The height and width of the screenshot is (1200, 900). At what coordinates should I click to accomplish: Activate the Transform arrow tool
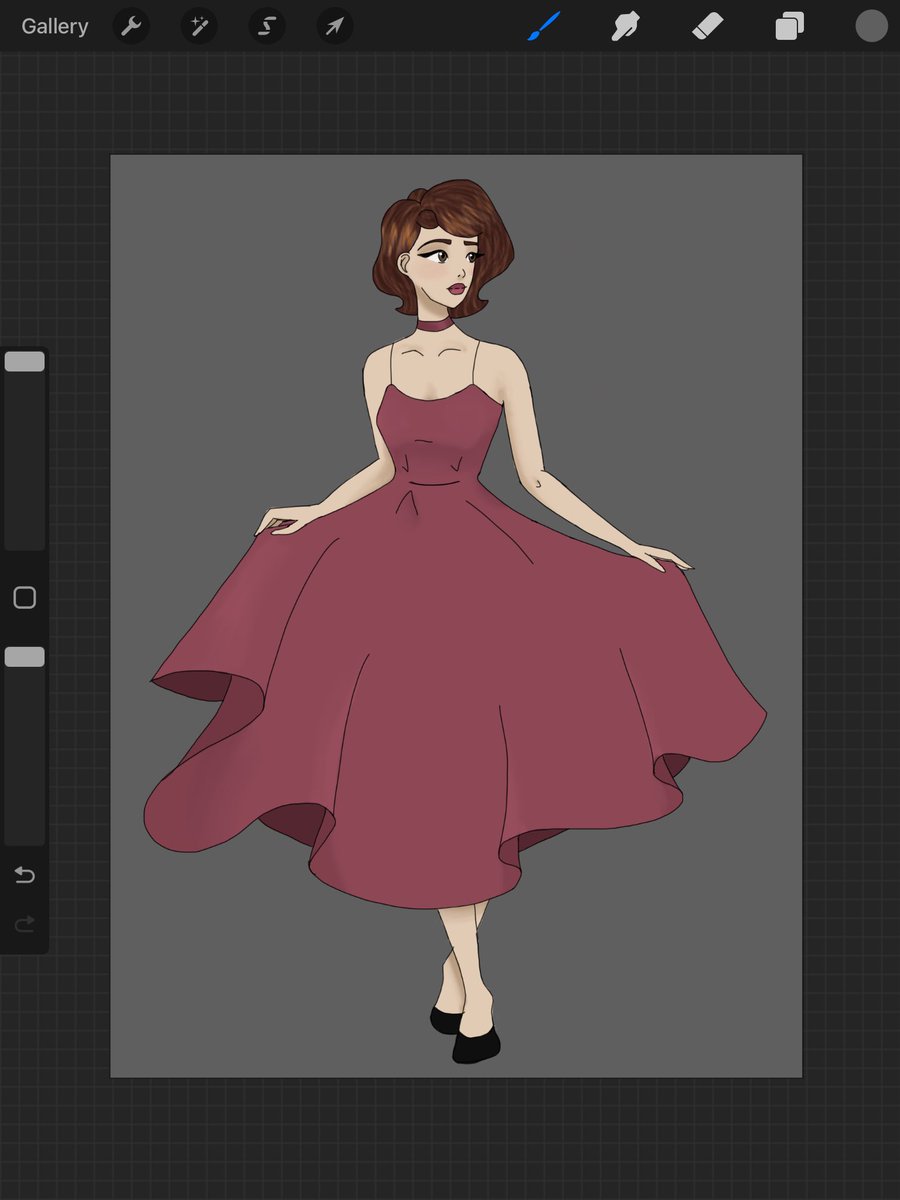click(x=335, y=27)
